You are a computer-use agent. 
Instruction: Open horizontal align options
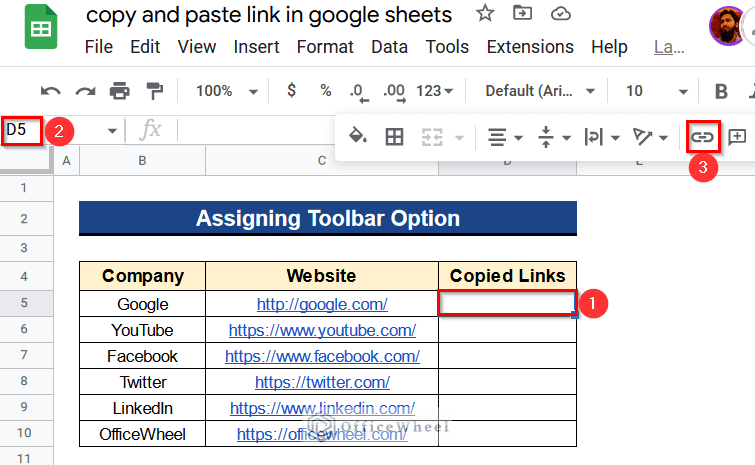tap(504, 138)
